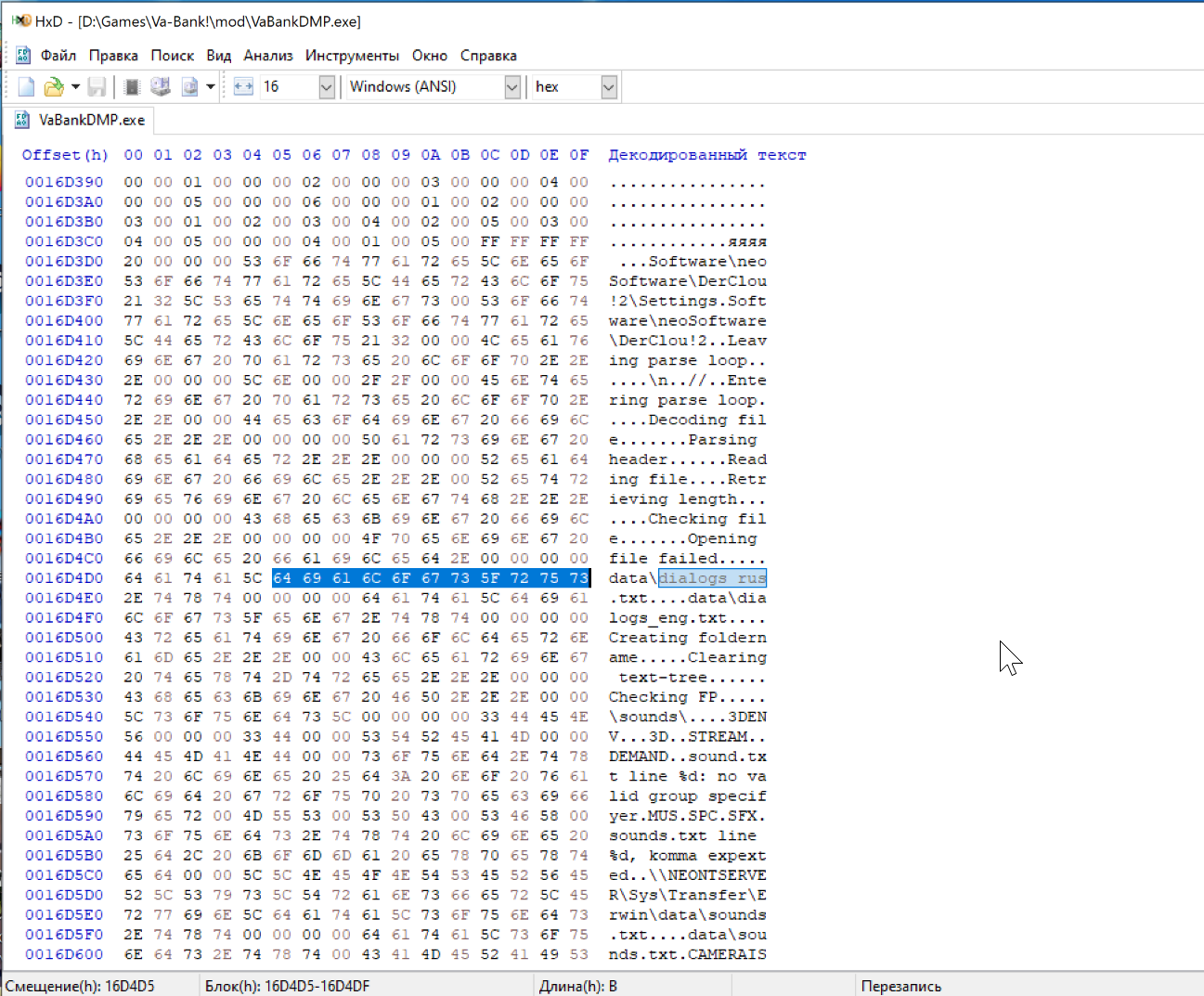The image size is (1204, 996).
Task: Click the 0F column header
Action: point(579,155)
